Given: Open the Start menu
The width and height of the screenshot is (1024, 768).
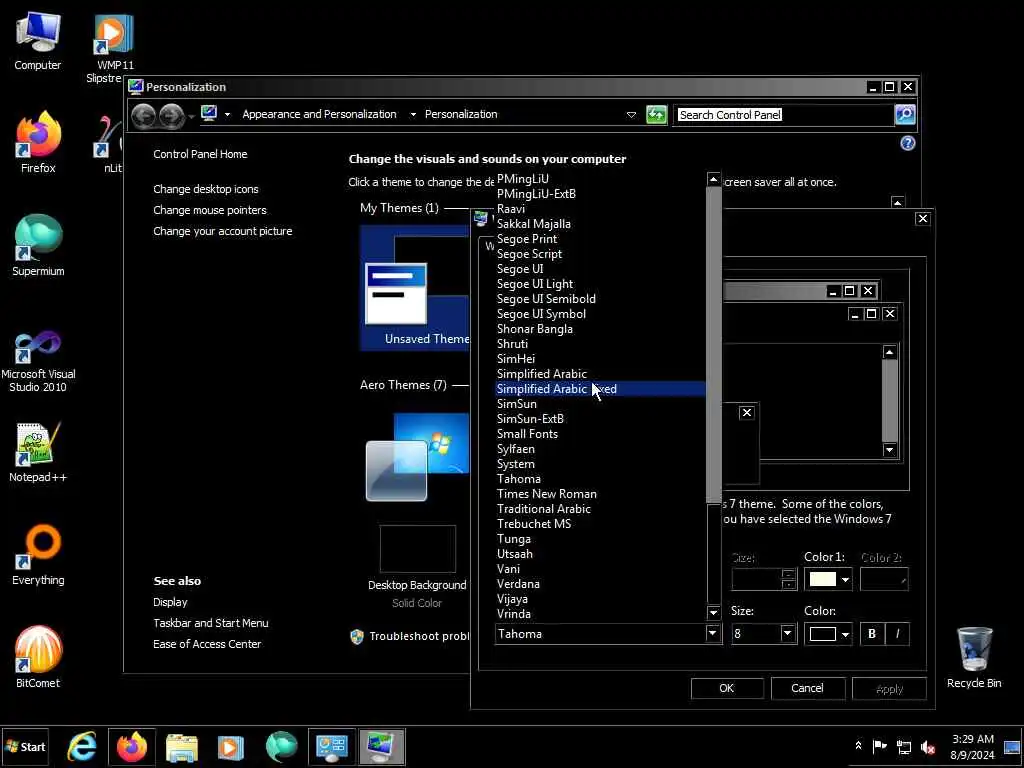Looking at the screenshot, I should point(25,746).
